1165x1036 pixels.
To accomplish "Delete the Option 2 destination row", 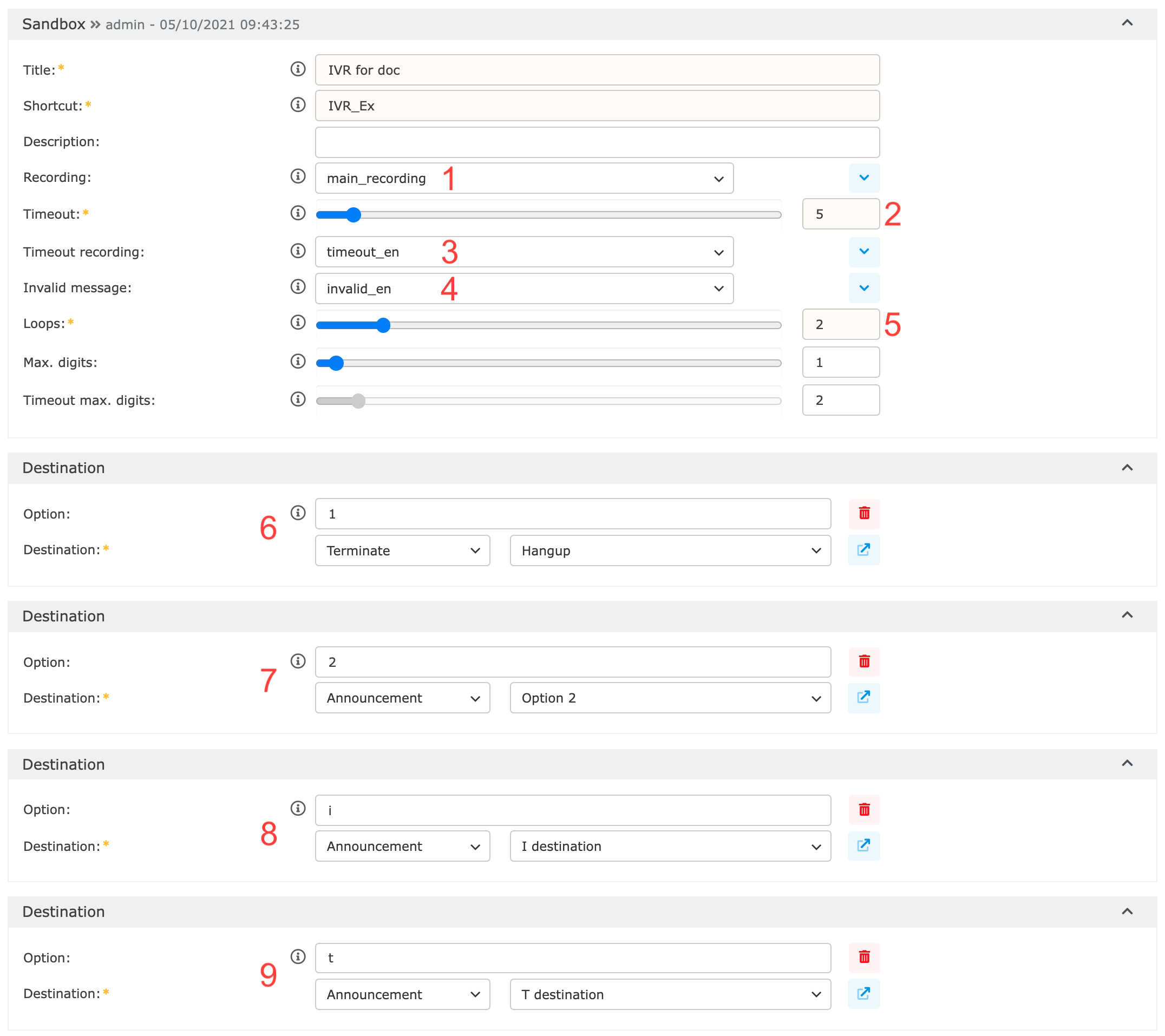I will pyautogui.click(x=863, y=661).
